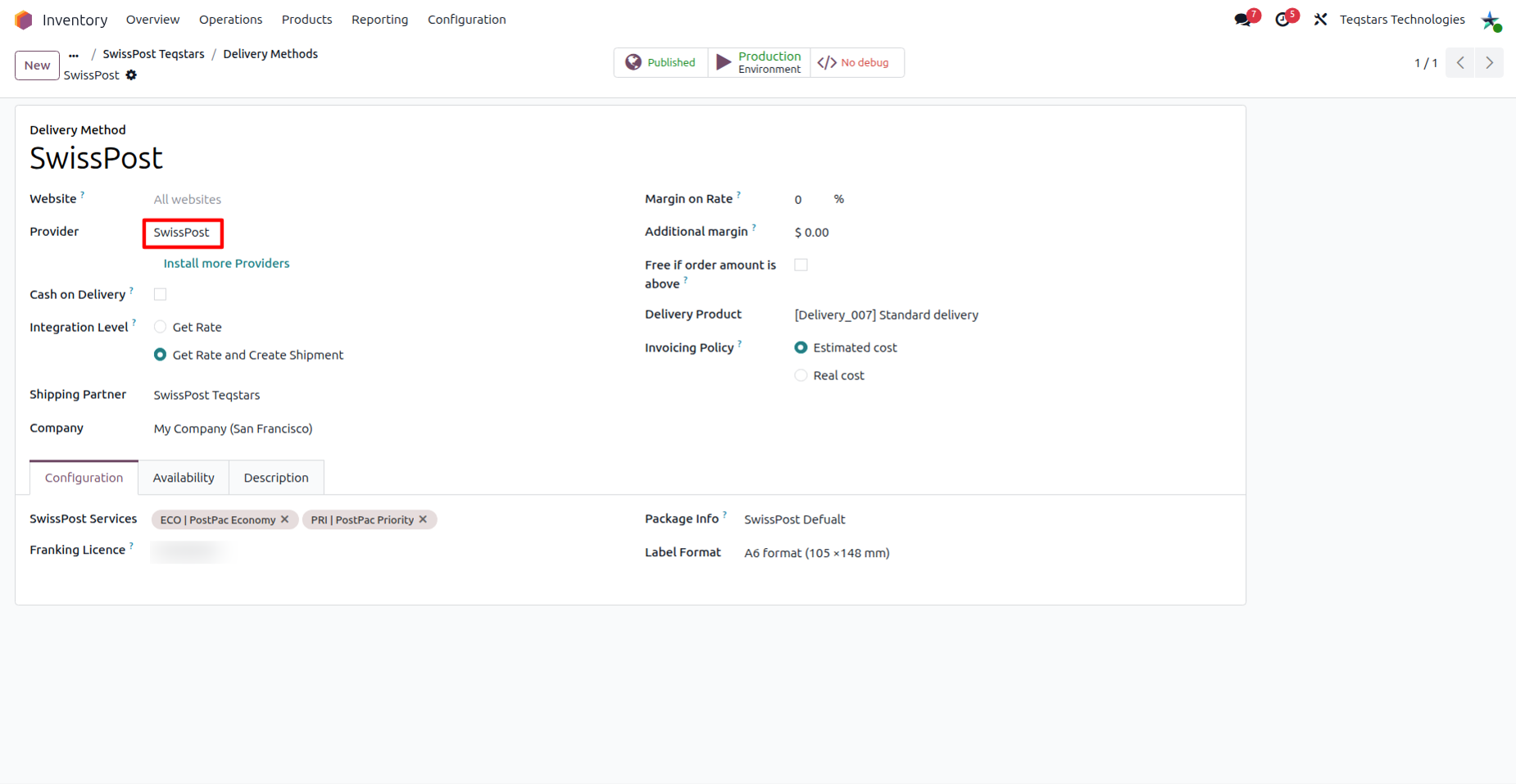Open the user avatar star icon

pos(1491,20)
